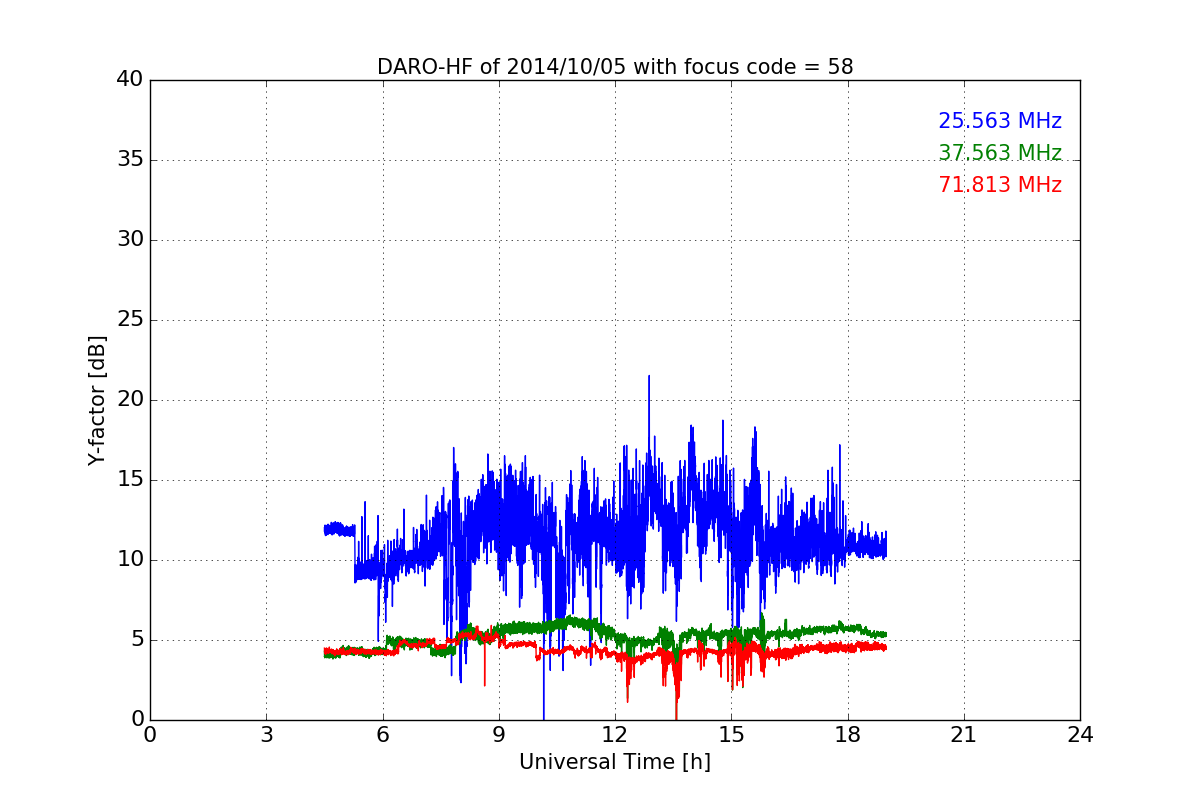Click the x-axis tick label 6
This screenshot has width=1200, height=800.
pyautogui.click(x=383, y=735)
